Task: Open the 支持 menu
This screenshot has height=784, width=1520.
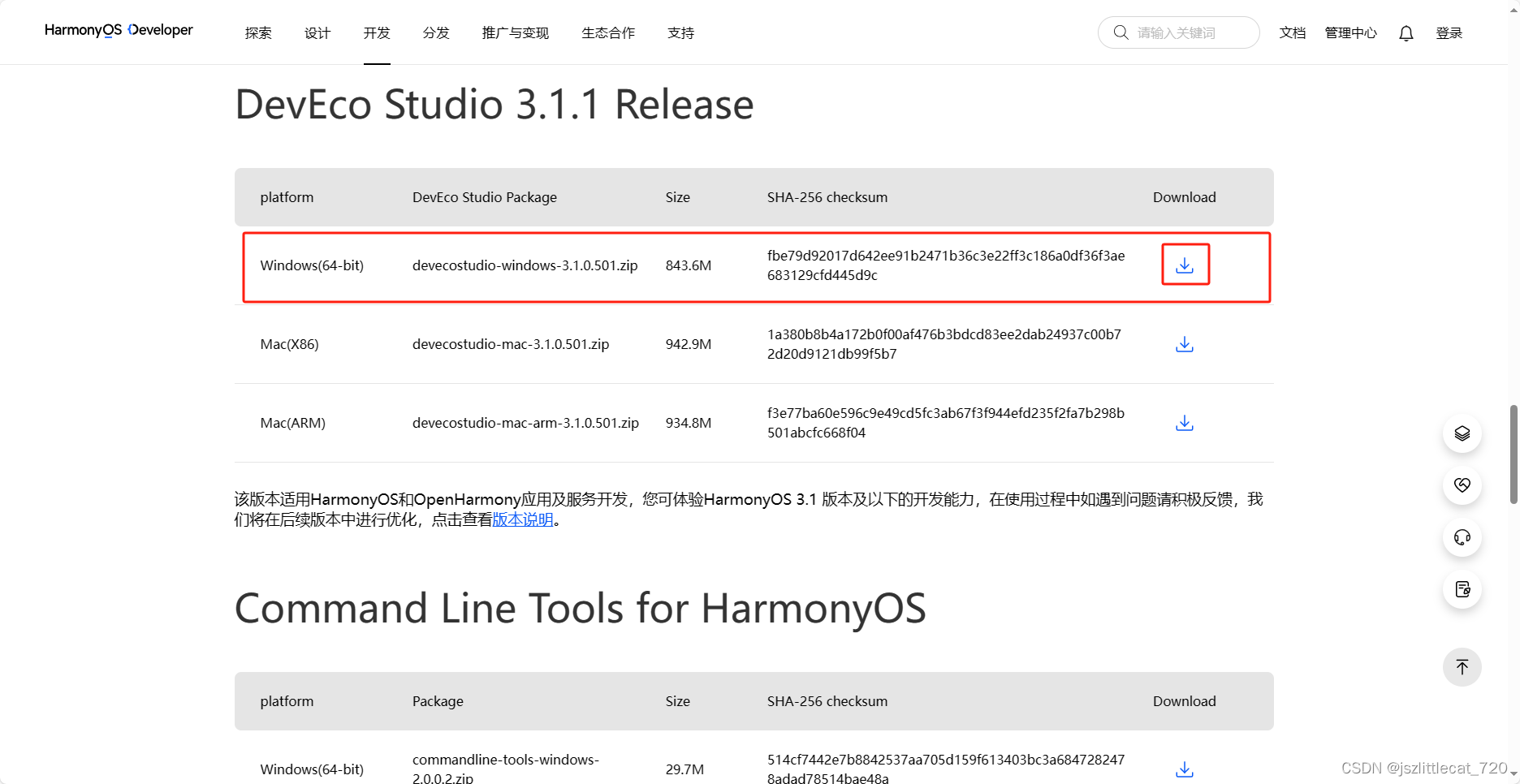Action: pos(680,33)
